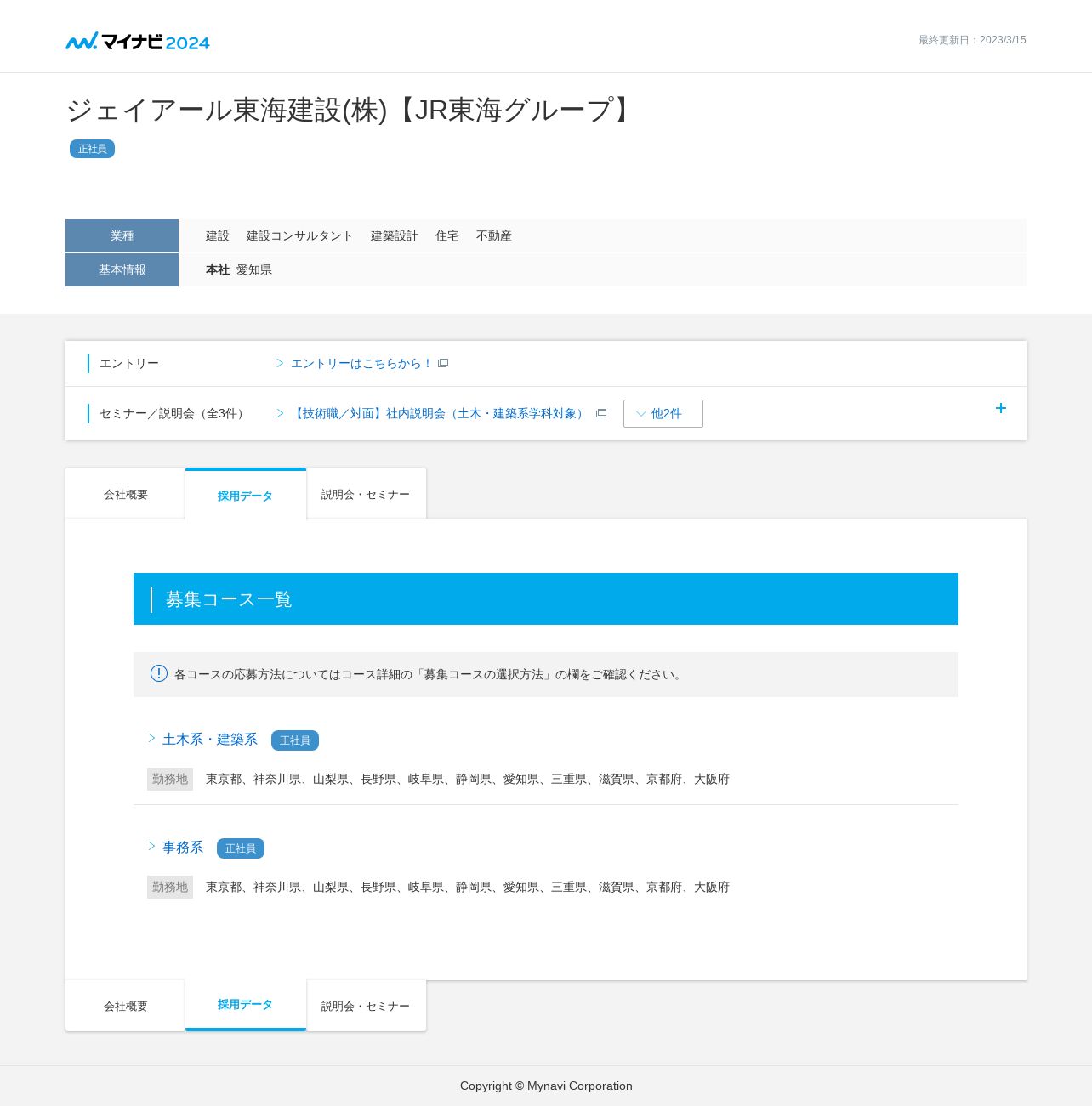Screen dimensions: 1092x1106
Task: Click the company title ジェイアール東海建設(株)
Action: click(x=351, y=110)
